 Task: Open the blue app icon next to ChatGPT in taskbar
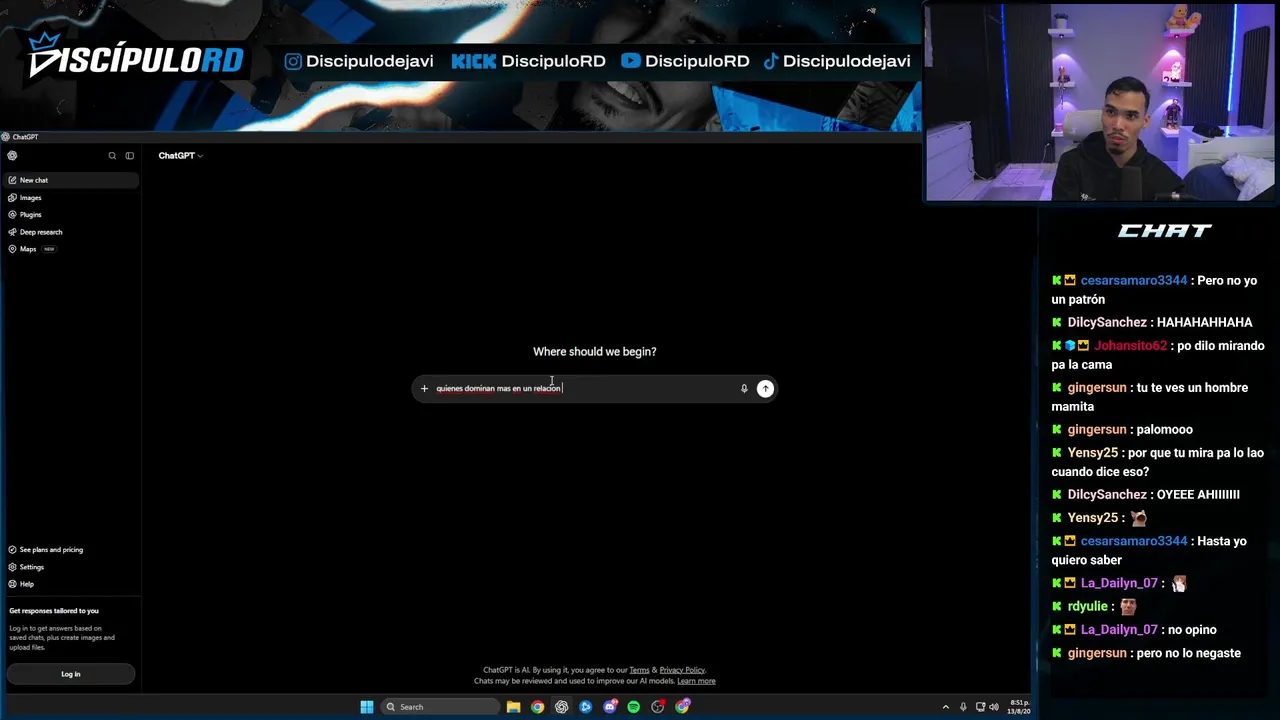[x=585, y=707]
